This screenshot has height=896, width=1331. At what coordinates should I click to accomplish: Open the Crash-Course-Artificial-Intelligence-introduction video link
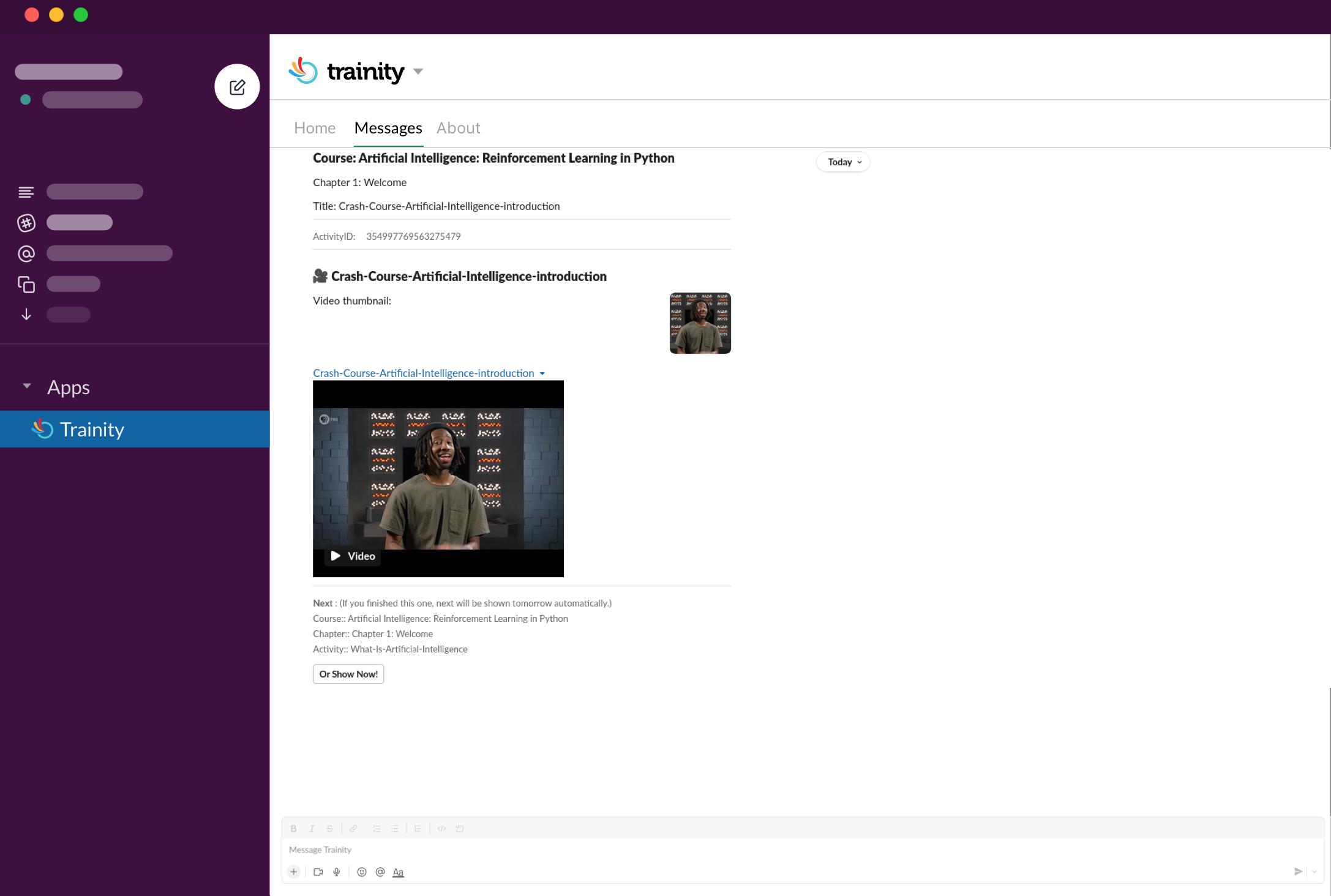tap(423, 373)
